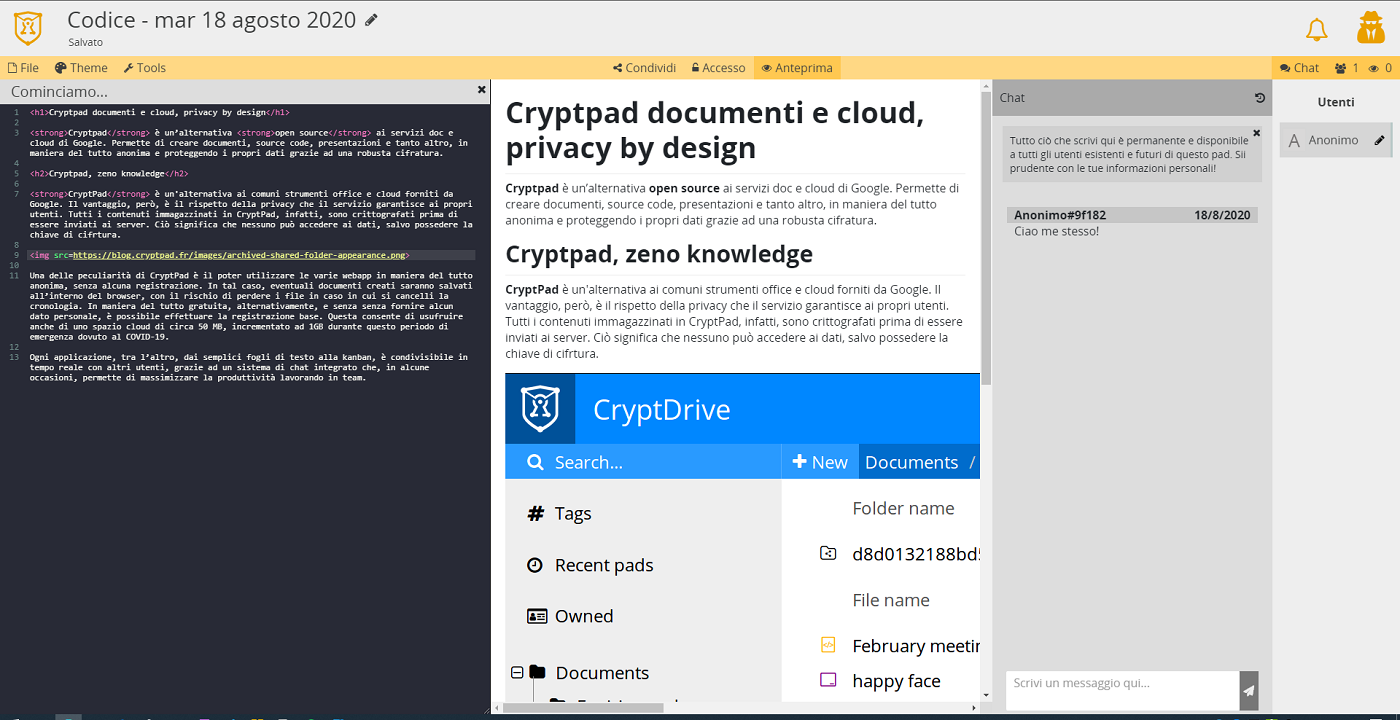
Task: Click the Condividi button
Action: pos(644,67)
